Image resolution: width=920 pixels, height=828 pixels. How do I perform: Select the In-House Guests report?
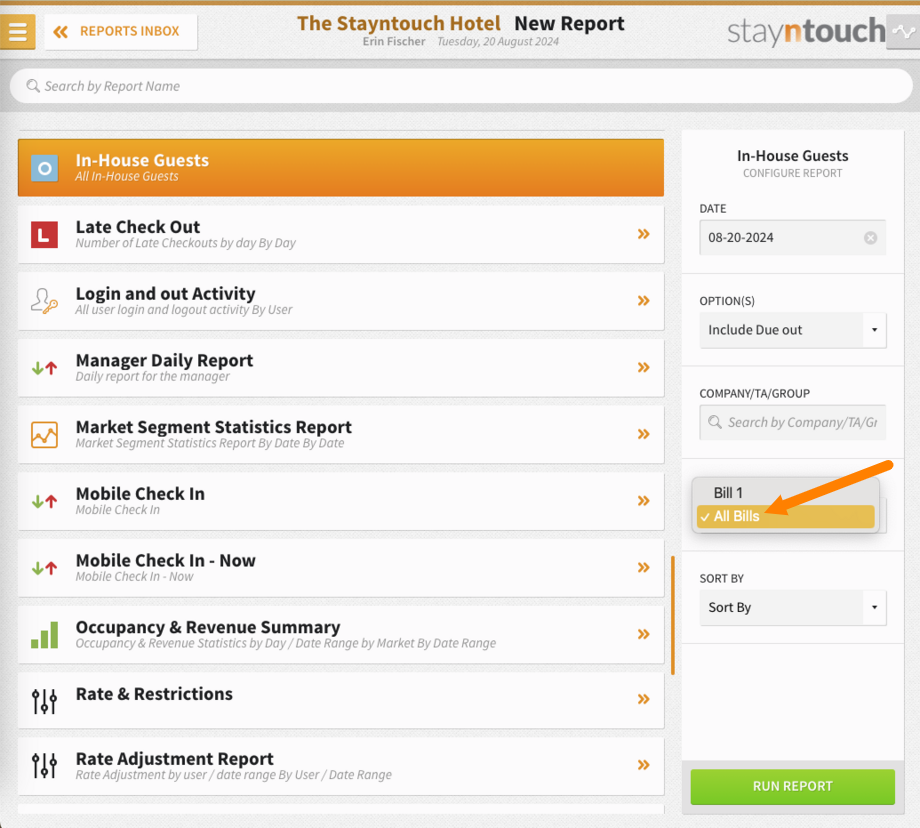pyautogui.click(x=341, y=167)
